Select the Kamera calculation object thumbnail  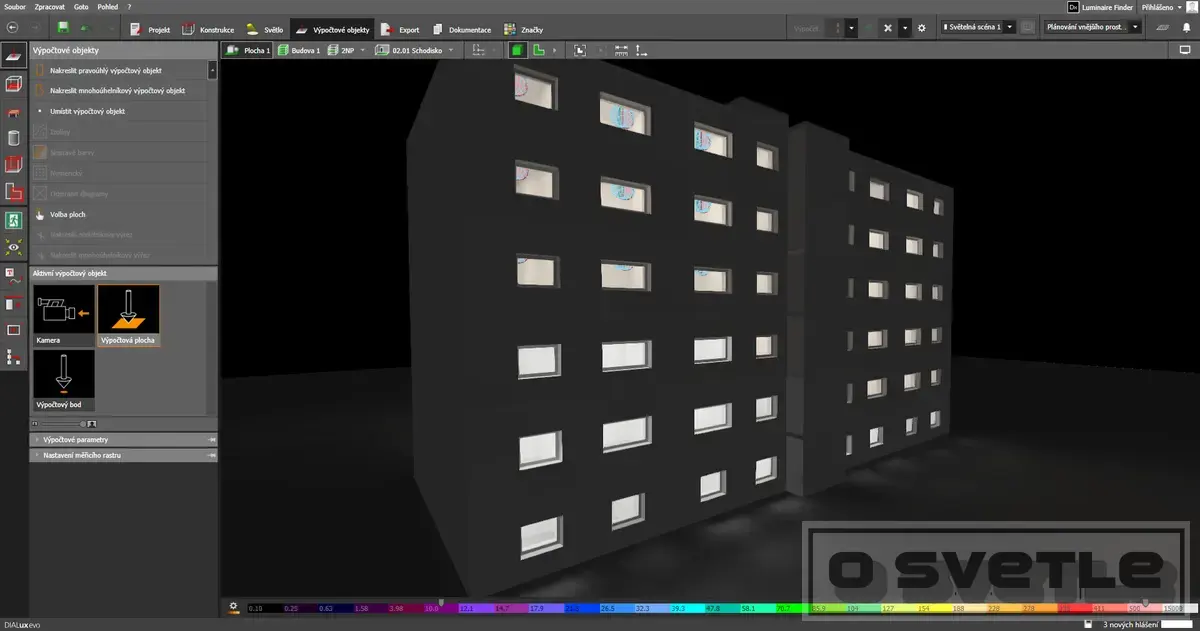(64, 315)
